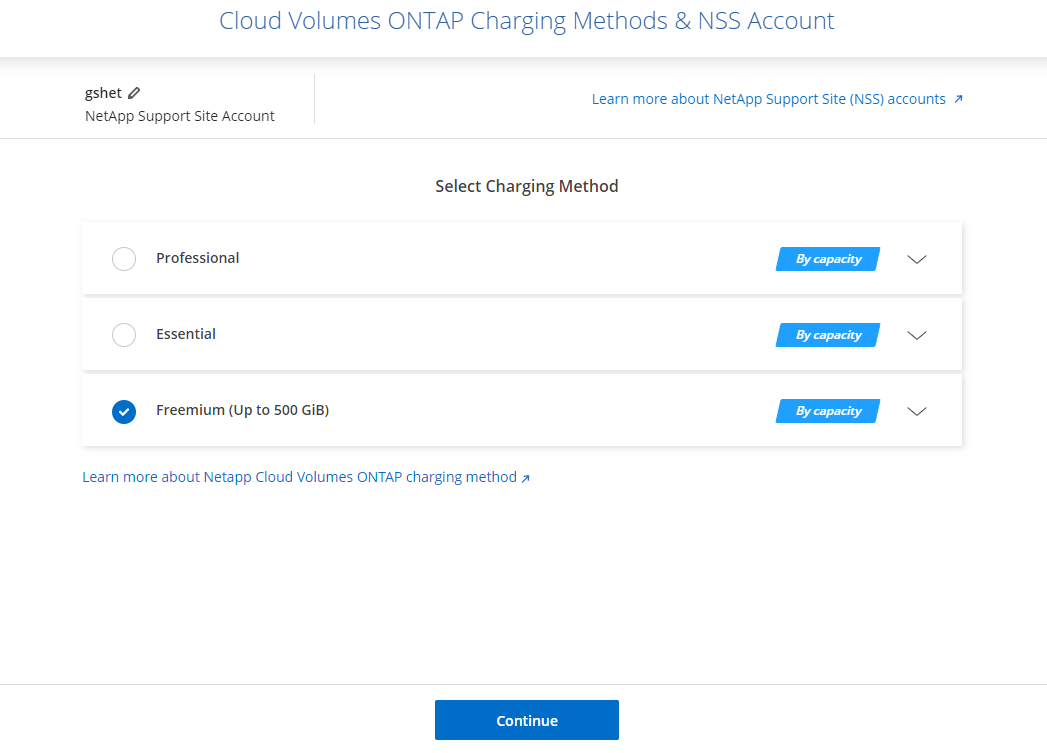Click the Select Charging Method heading

[527, 186]
